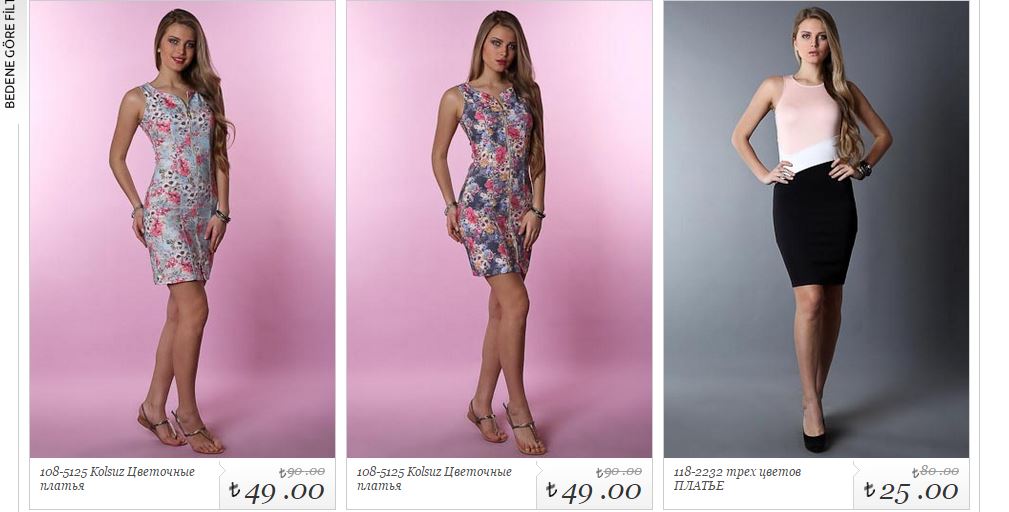This screenshot has height=512, width=1009.
Task: Click the sandals of first floral dress model
Action: [181, 428]
